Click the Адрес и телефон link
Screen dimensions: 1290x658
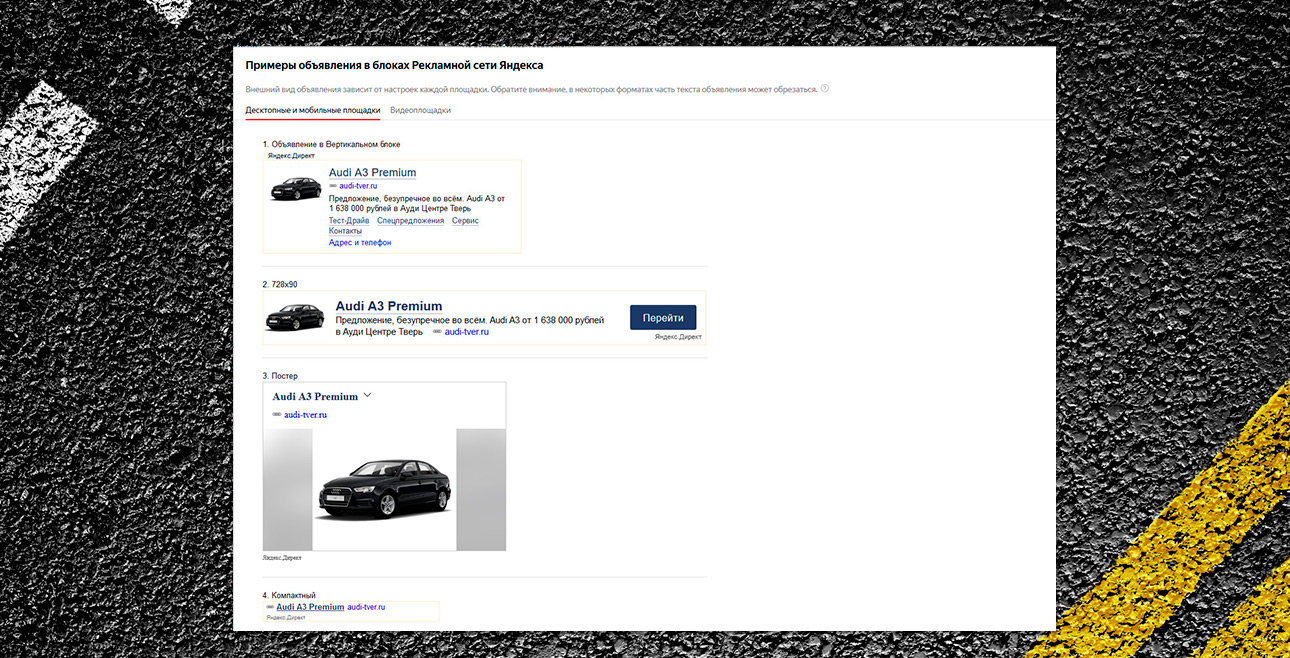click(360, 243)
